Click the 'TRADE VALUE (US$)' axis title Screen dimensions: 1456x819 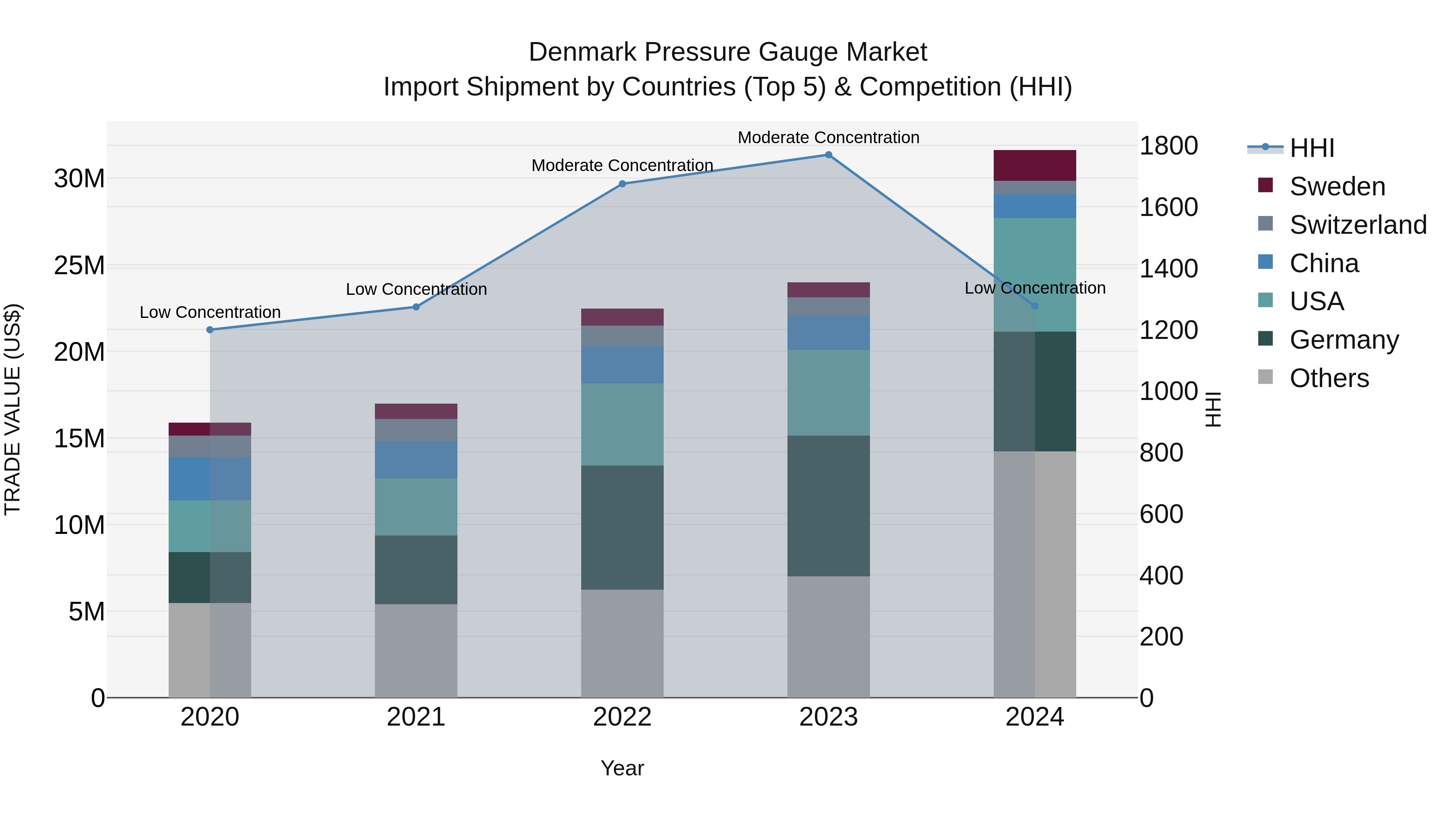[x=13, y=410]
